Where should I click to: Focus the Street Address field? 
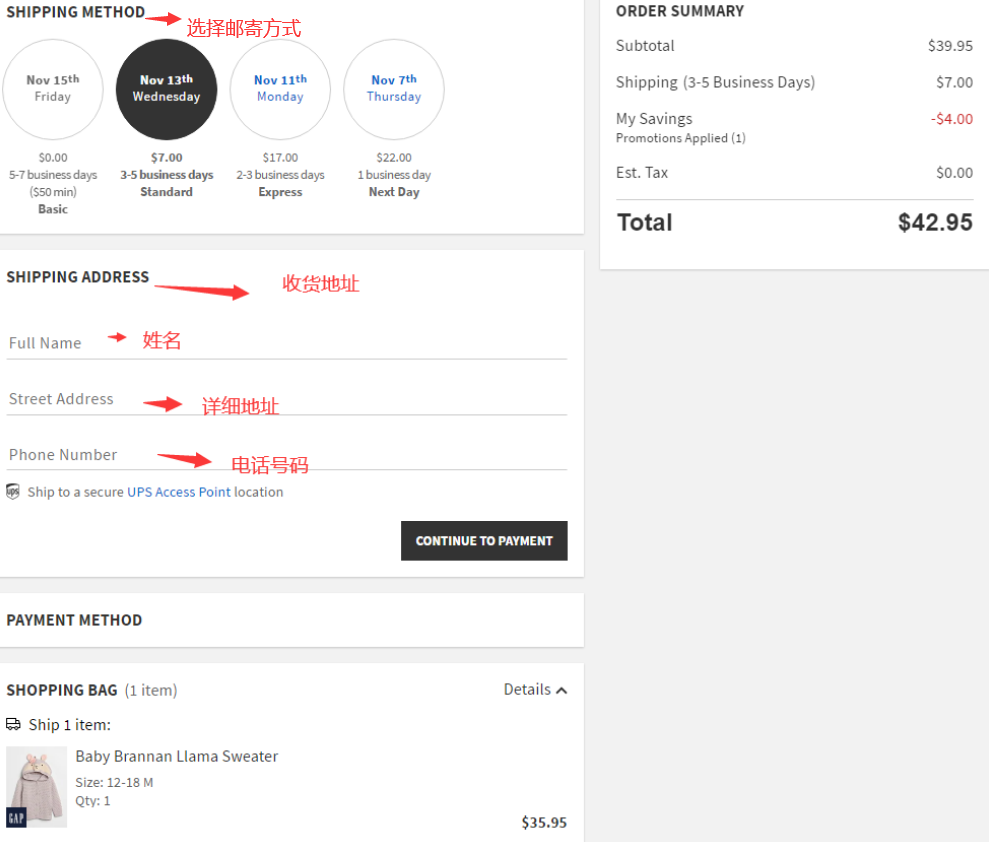point(286,399)
